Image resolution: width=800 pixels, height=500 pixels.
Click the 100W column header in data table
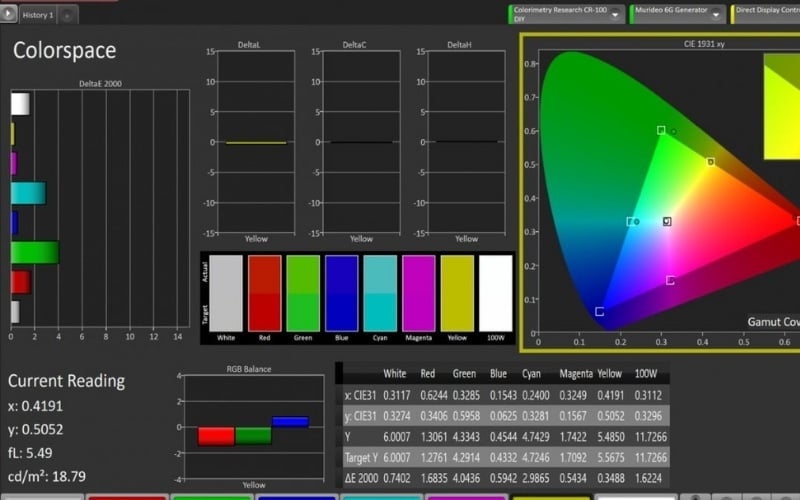click(645, 373)
